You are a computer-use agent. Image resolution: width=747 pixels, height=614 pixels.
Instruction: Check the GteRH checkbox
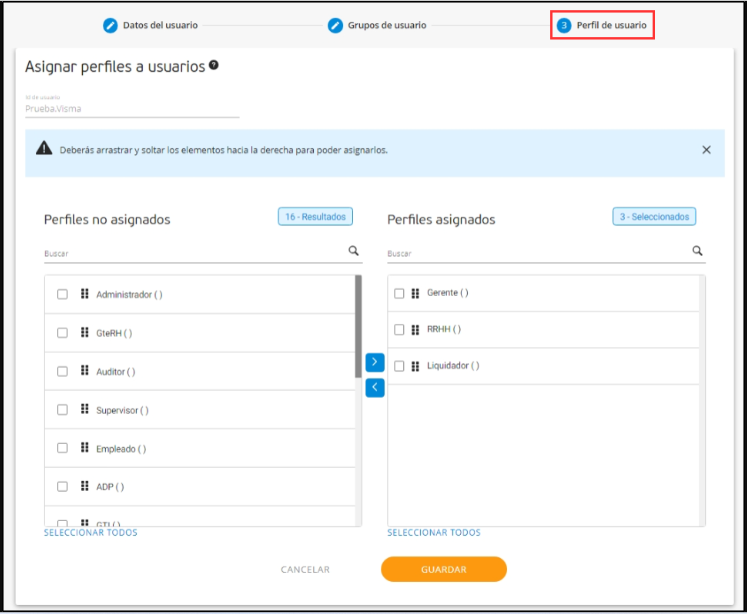pyautogui.click(x=62, y=332)
